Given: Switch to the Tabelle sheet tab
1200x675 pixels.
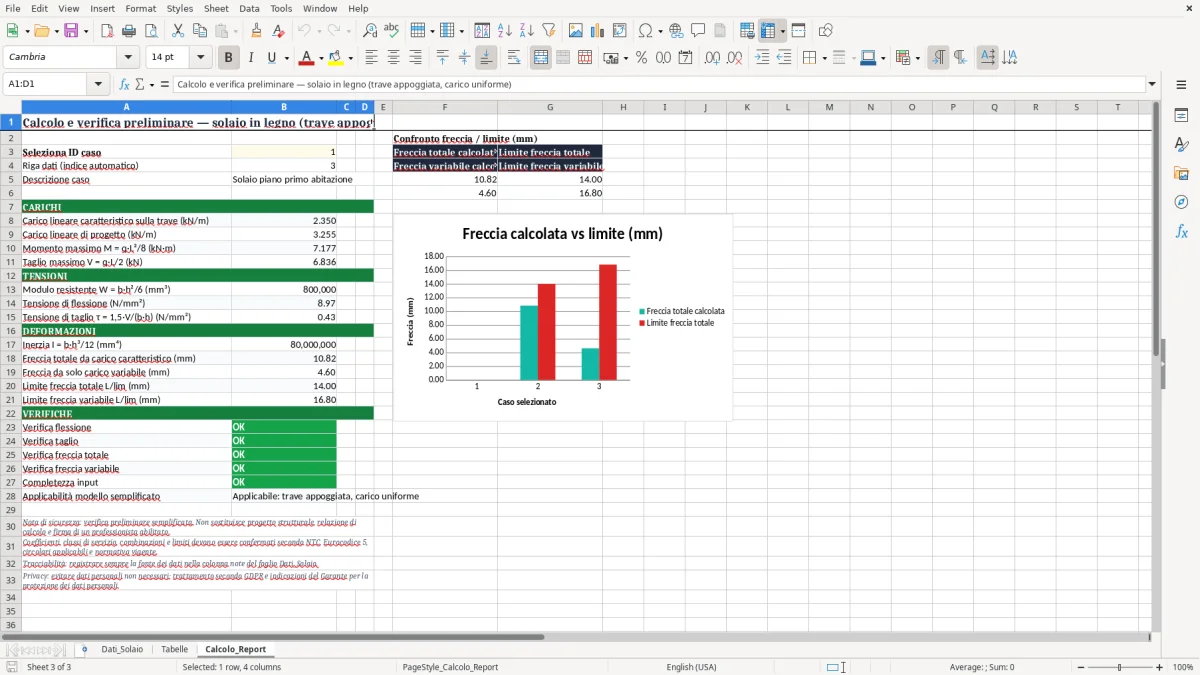Looking at the screenshot, I should pos(174,649).
